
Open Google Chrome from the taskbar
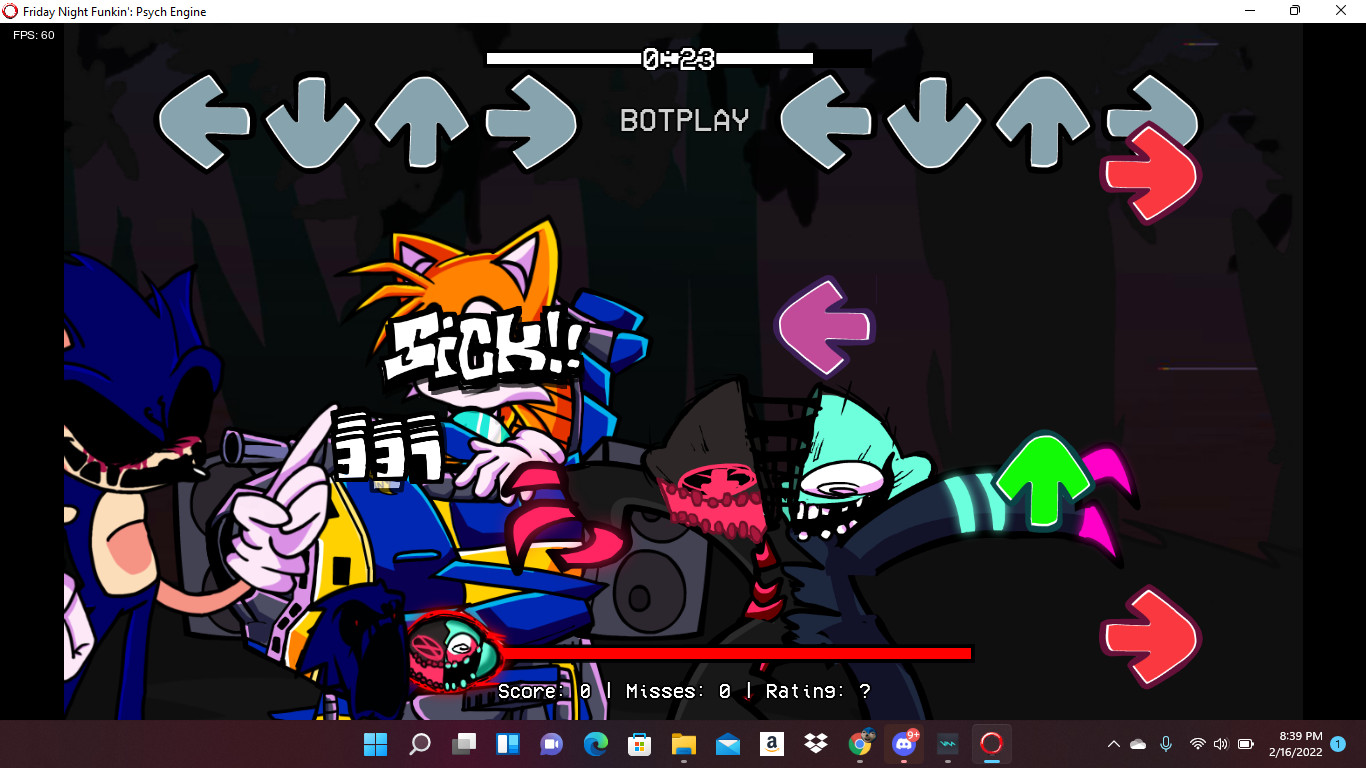pos(858,743)
